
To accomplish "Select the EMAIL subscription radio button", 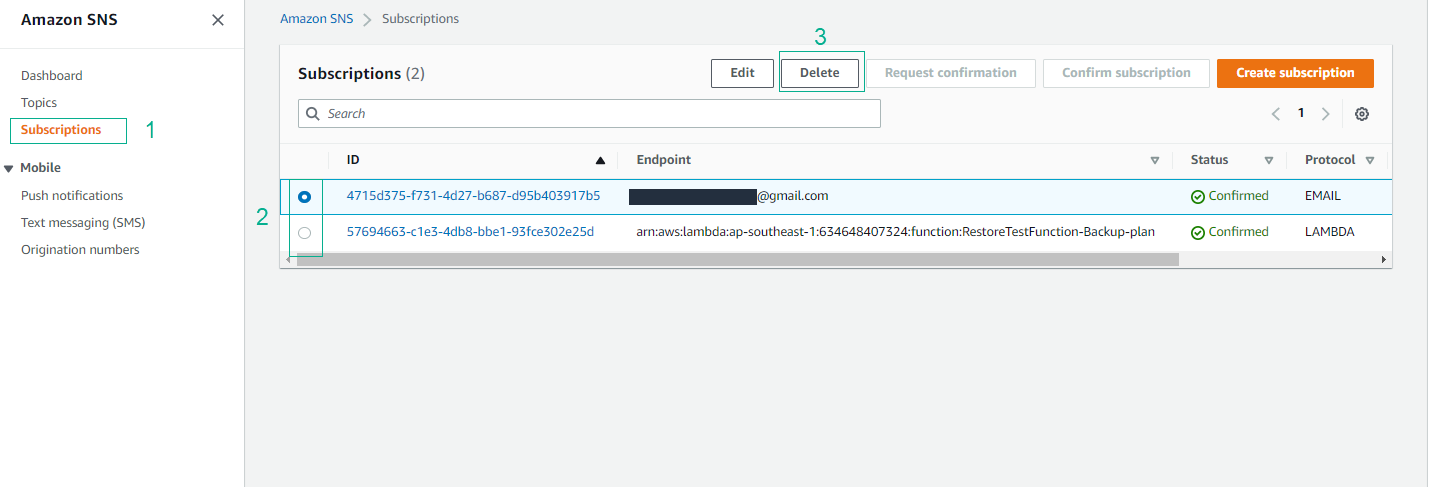I will 305,197.
